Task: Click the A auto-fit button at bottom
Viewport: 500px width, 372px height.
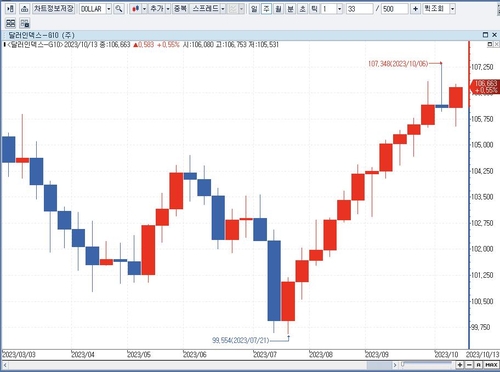Action: pyautogui.click(x=478, y=365)
